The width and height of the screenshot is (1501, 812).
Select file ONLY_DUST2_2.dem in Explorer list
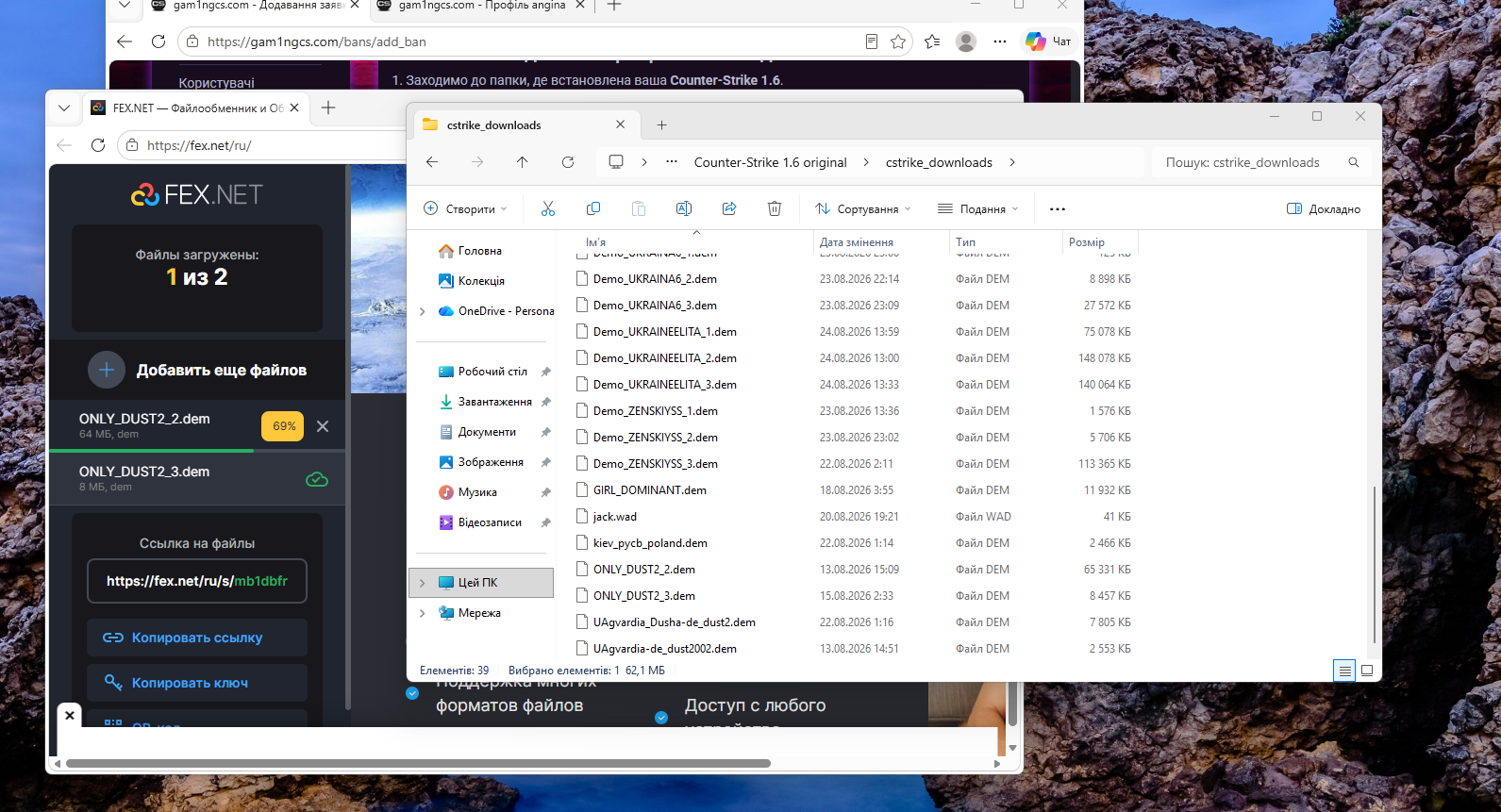[x=644, y=570]
